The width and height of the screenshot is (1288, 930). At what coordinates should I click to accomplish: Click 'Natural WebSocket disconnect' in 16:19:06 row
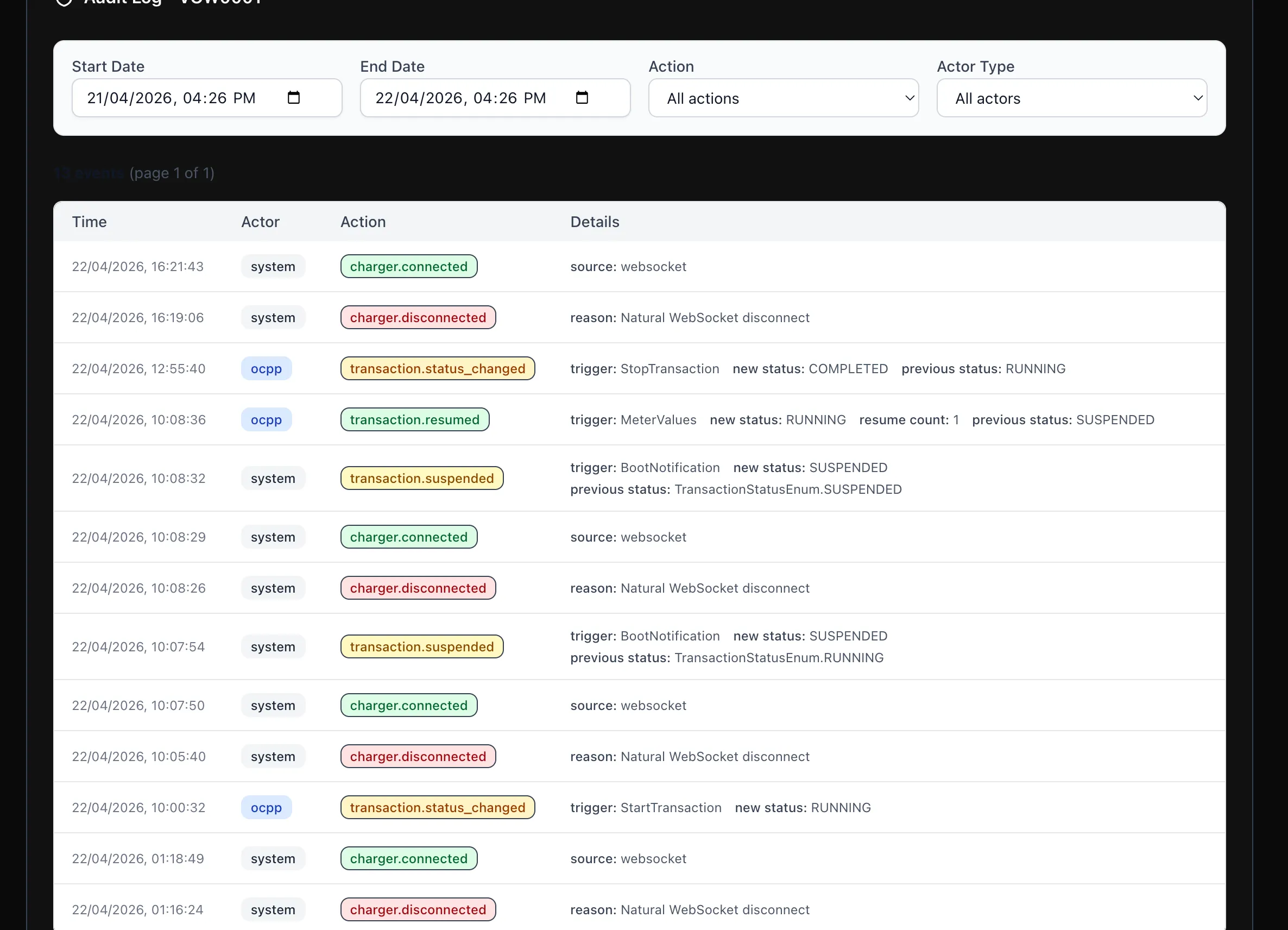[x=715, y=318]
